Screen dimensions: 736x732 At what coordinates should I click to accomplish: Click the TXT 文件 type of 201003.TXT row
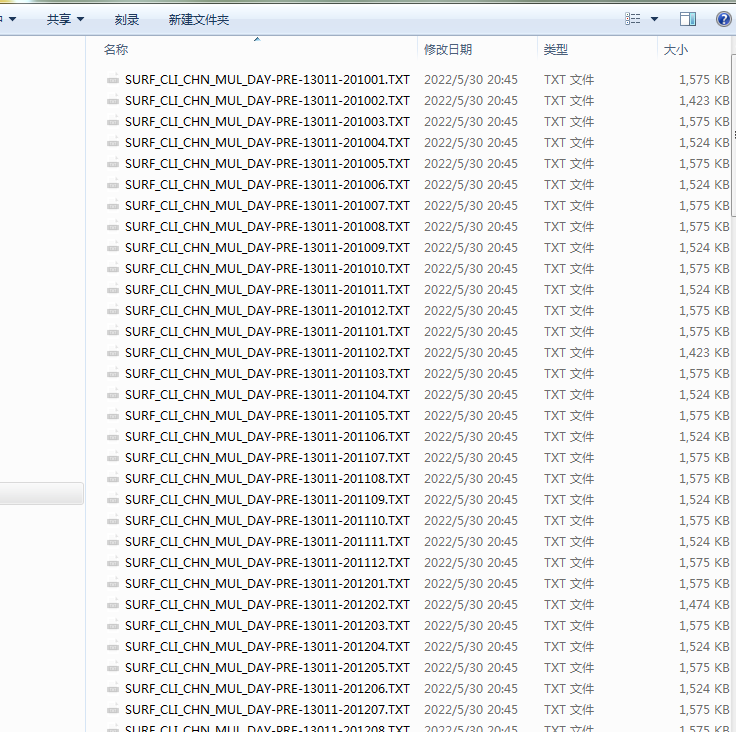pos(569,122)
